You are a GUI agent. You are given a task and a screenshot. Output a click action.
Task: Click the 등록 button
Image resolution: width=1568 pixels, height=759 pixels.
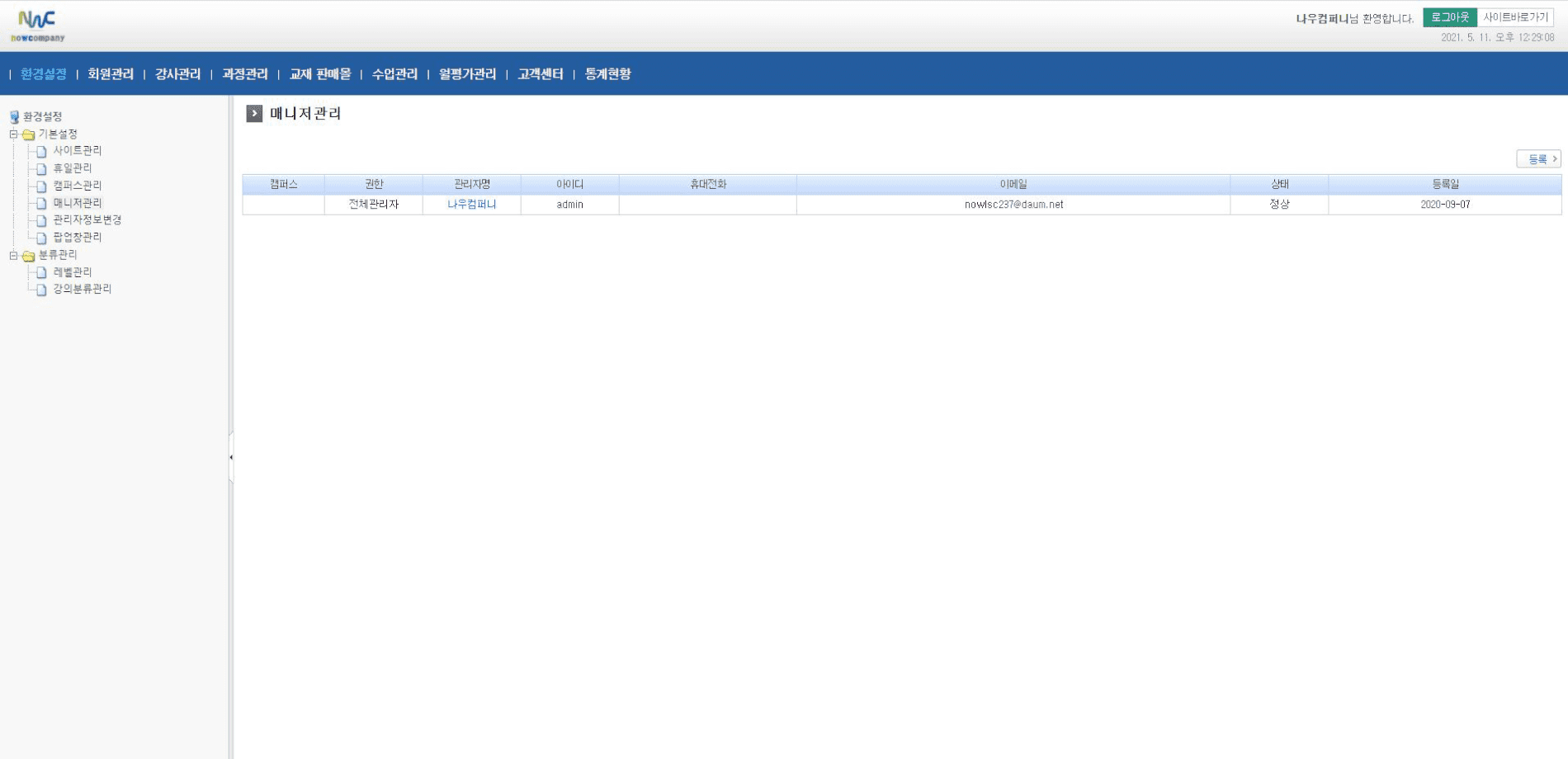(1537, 159)
